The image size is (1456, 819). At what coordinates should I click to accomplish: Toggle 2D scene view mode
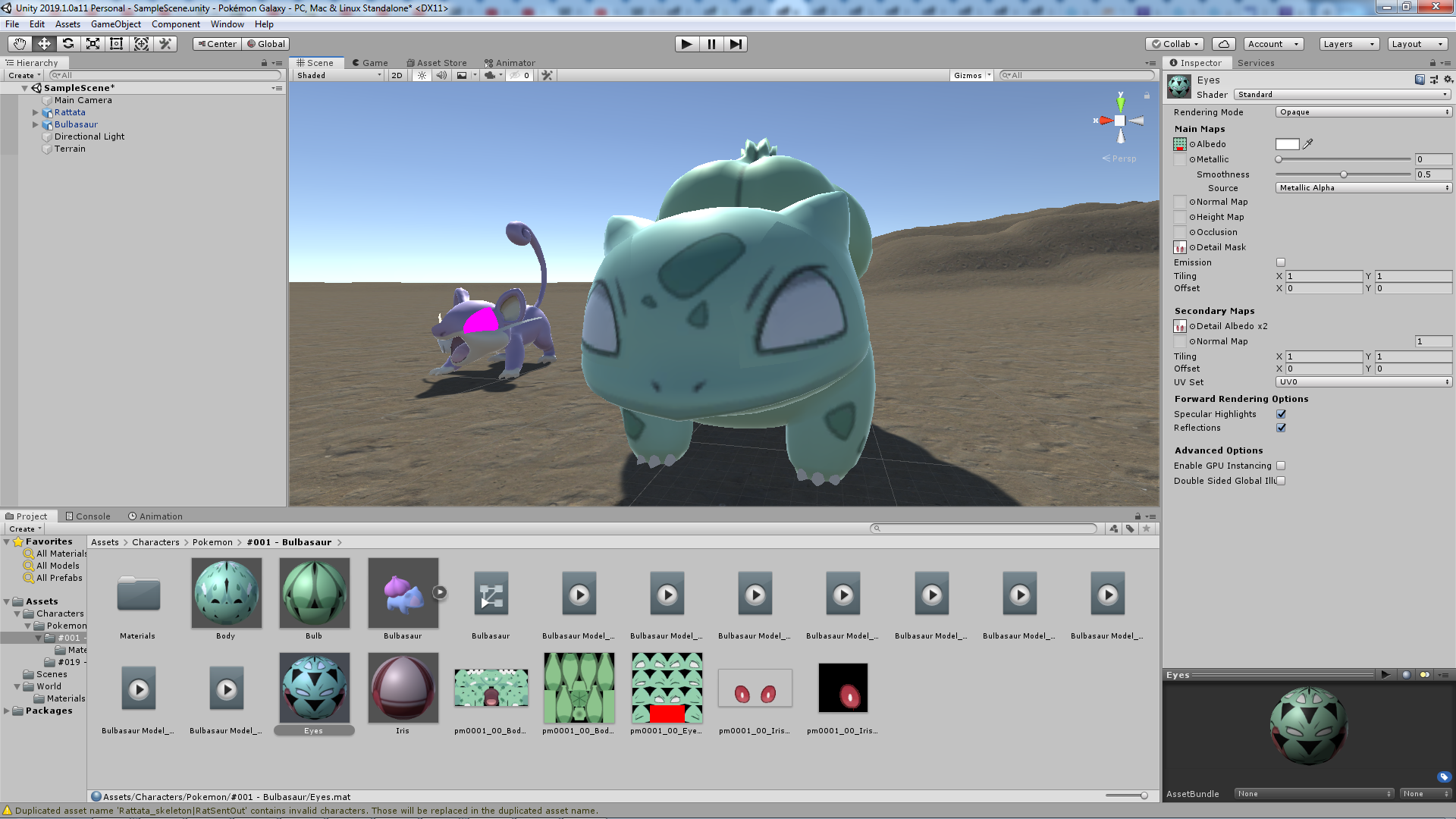click(397, 75)
